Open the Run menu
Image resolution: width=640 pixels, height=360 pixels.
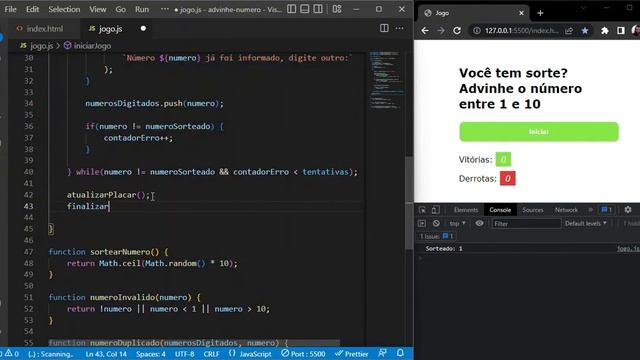tap(142, 9)
